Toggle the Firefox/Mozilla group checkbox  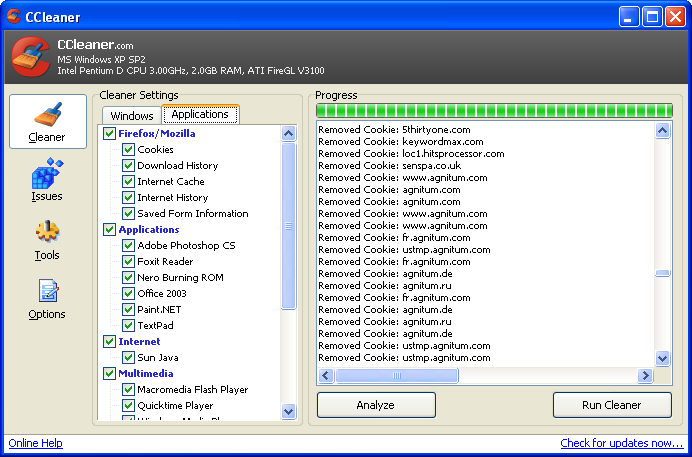pos(109,133)
